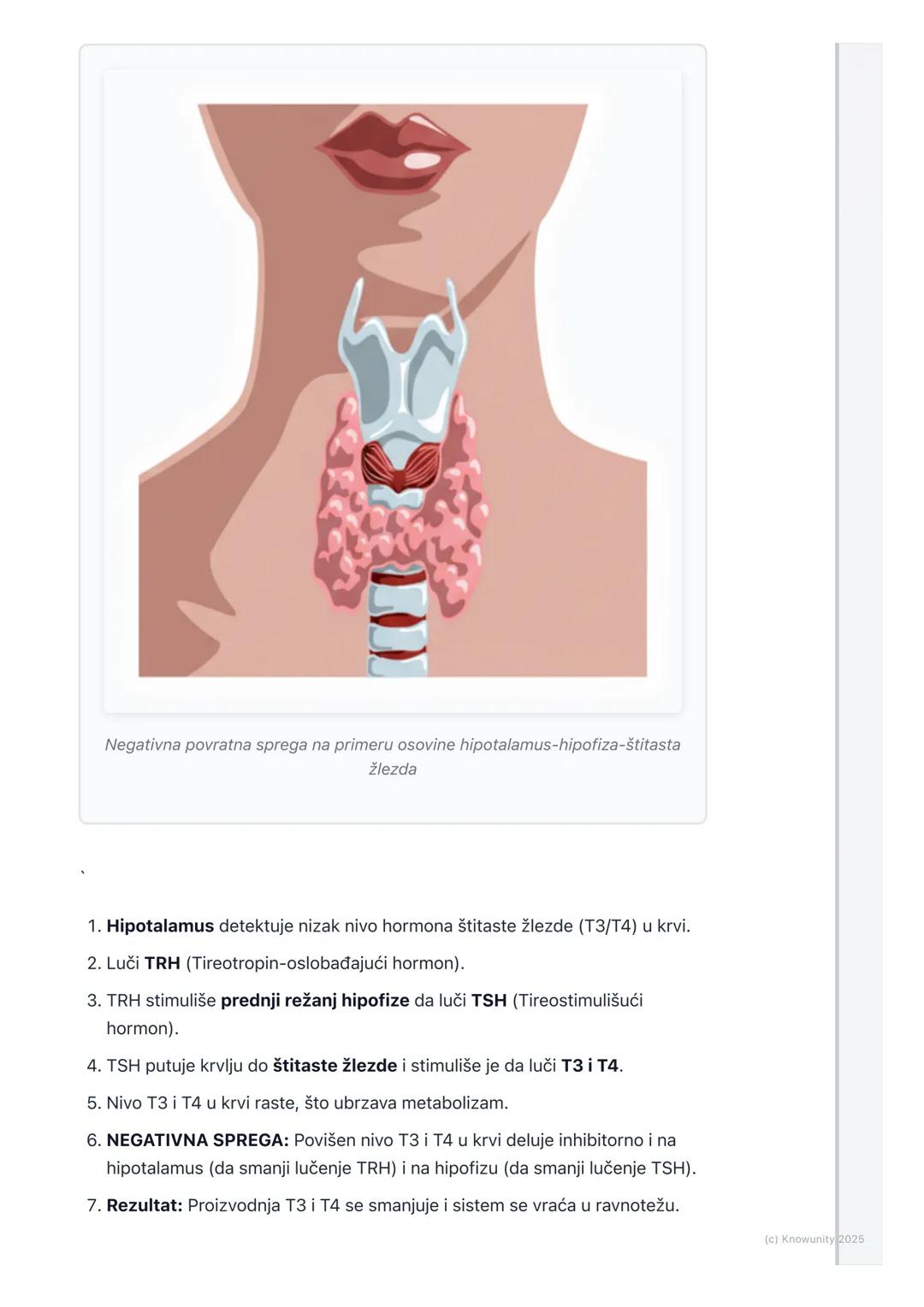
Task: Click the caption word 'žlezda'
Action: tap(393, 769)
